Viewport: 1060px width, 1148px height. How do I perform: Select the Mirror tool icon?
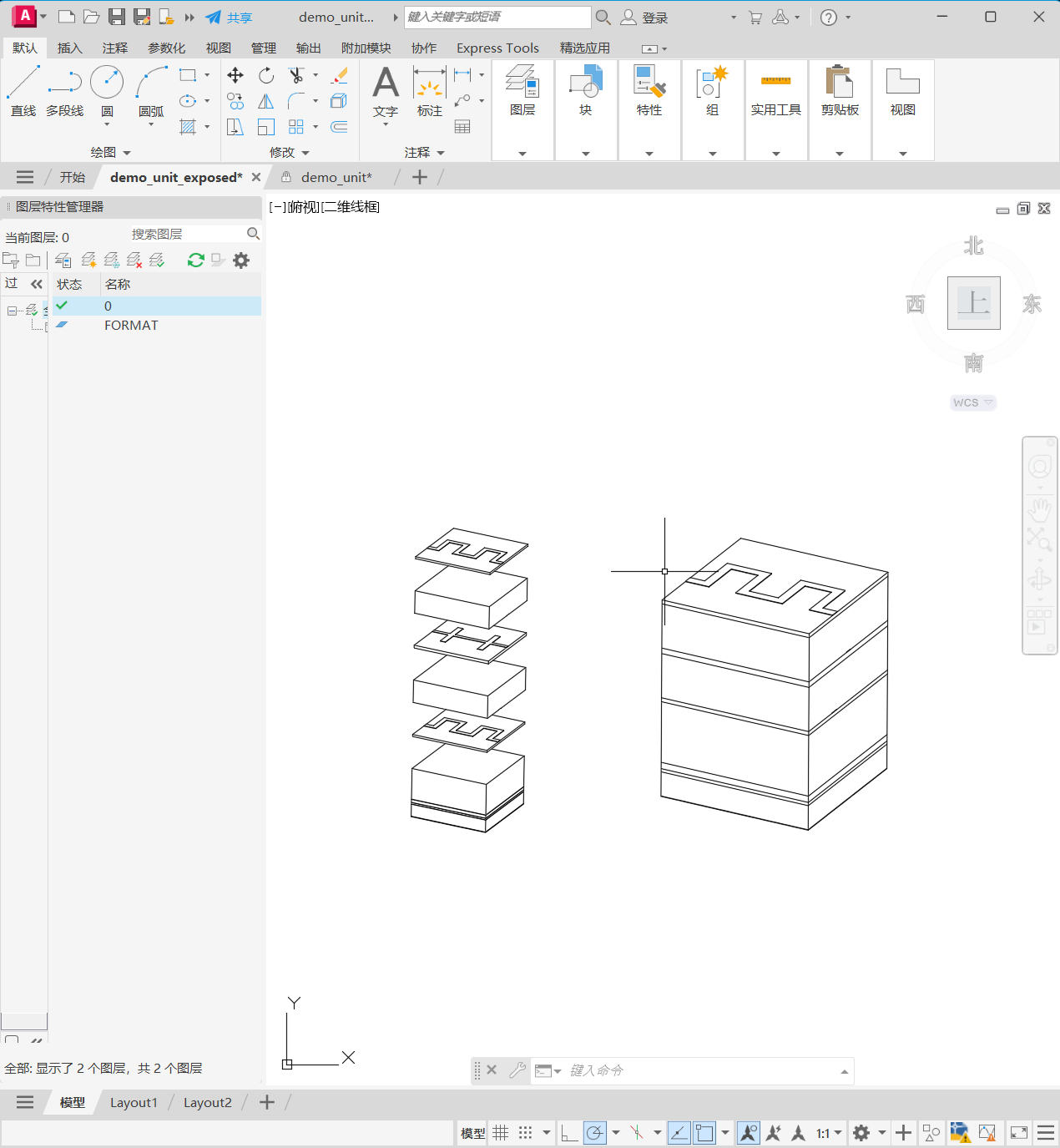(x=266, y=101)
